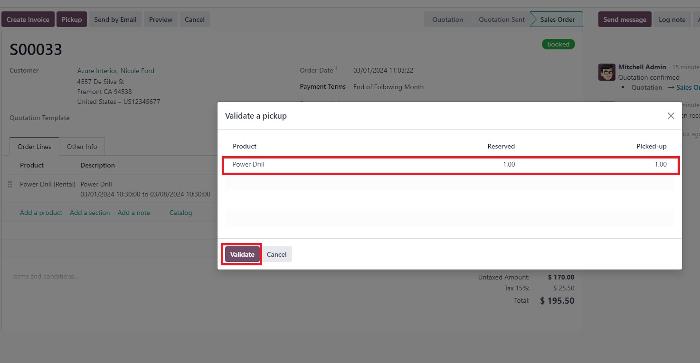This screenshot has width=700, height=363.
Task: Click the order number S00033
Action: pos(36,50)
